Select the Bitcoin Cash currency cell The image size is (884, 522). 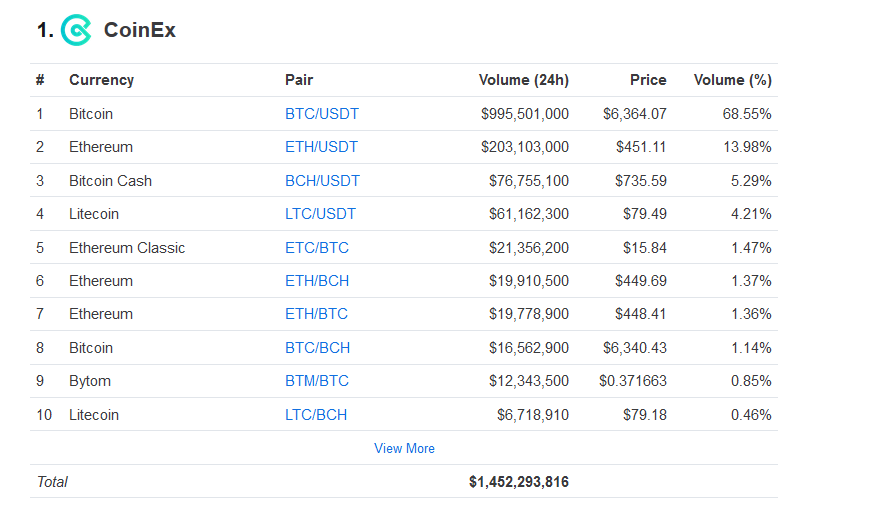tap(110, 181)
